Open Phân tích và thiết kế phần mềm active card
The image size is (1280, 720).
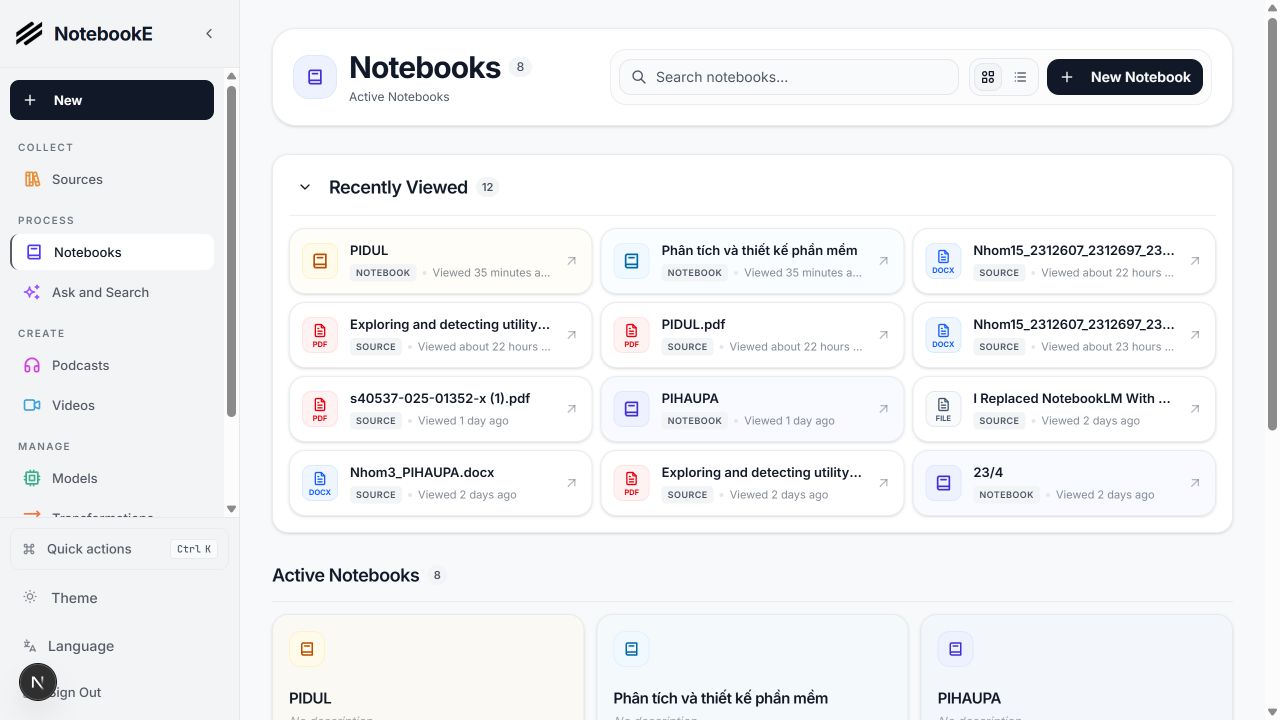752,667
